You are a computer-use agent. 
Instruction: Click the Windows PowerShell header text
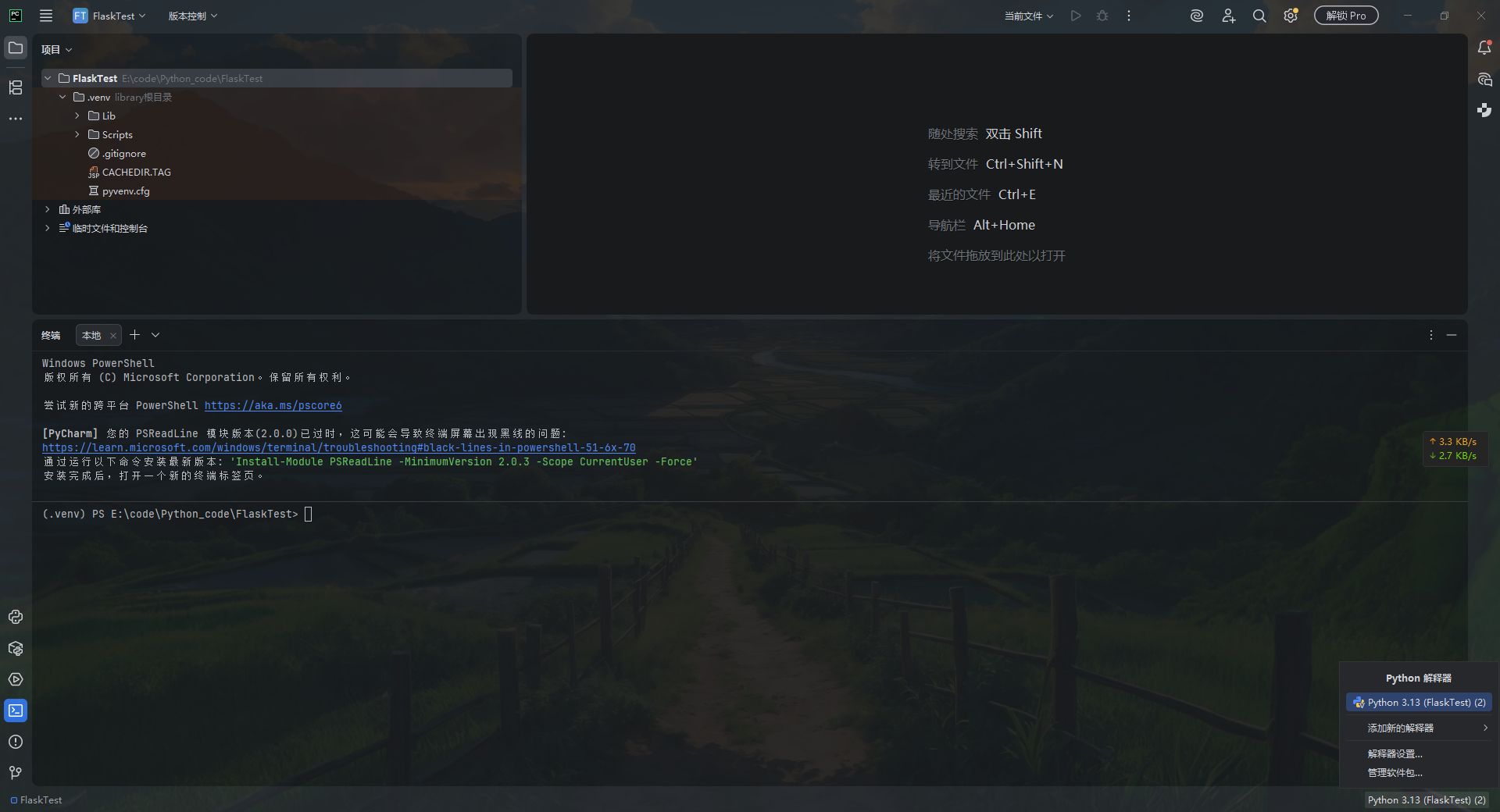tap(98, 364)
